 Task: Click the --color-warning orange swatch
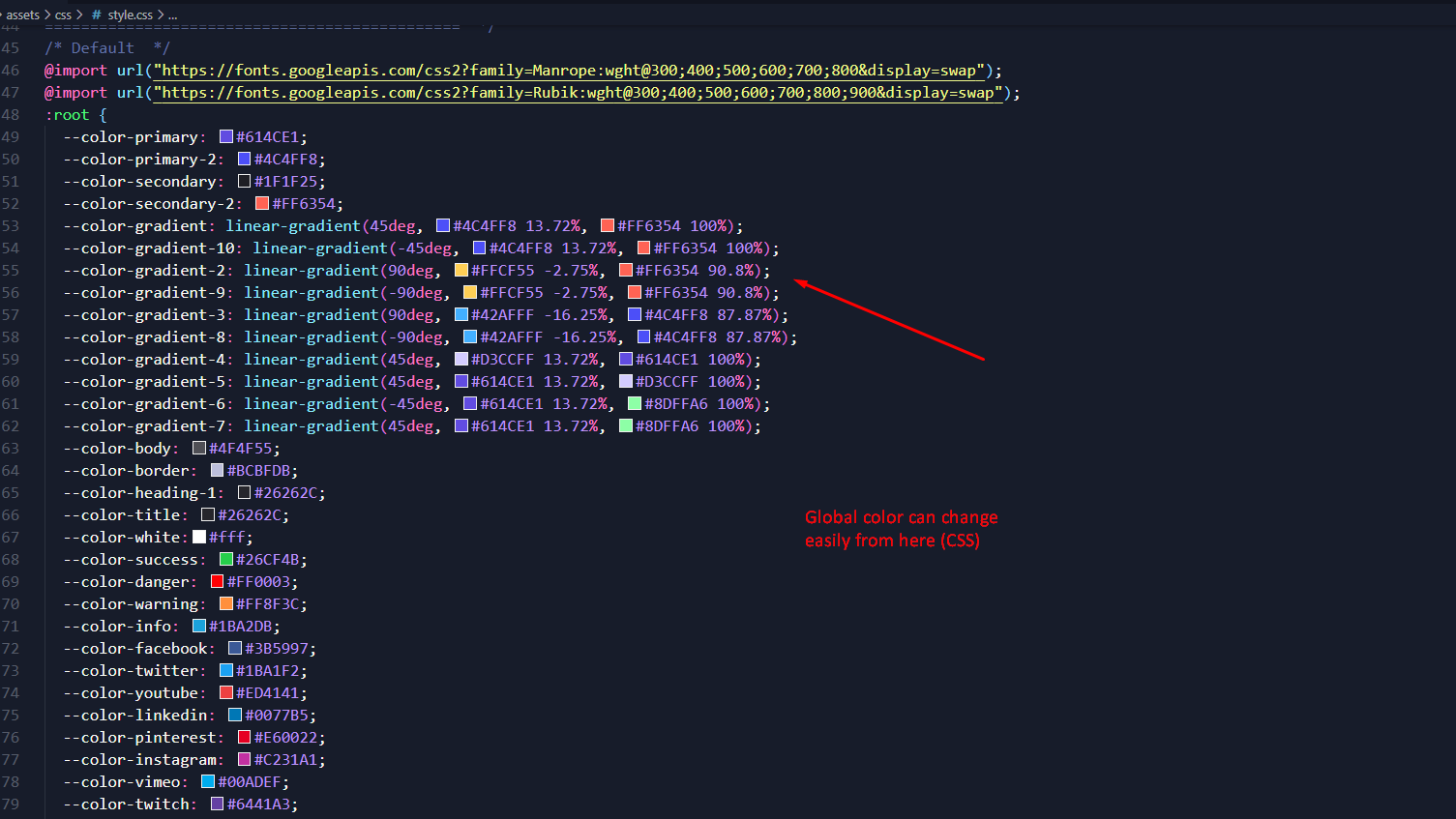[x=226, y=604]
